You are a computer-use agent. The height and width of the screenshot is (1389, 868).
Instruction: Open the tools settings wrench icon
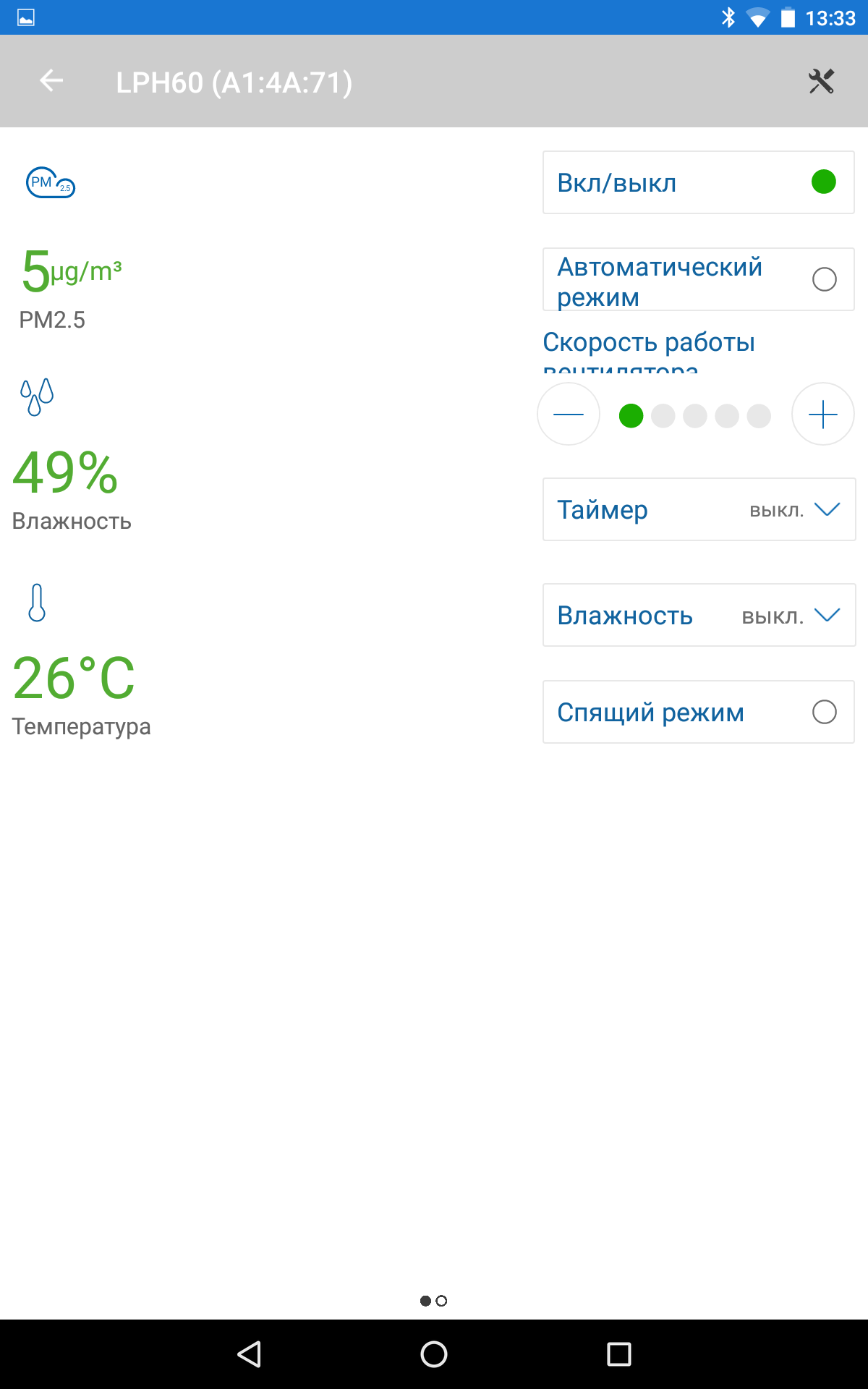(821, 81)
